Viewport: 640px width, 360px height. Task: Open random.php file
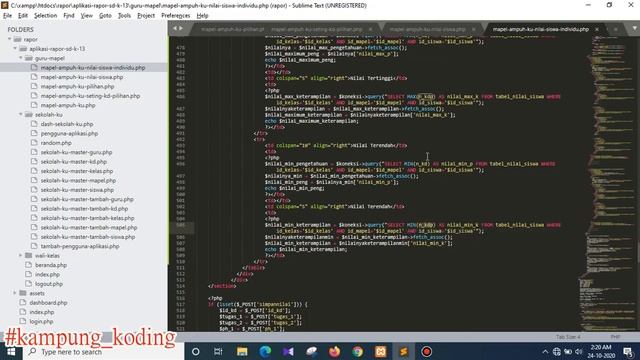(56, 143)
